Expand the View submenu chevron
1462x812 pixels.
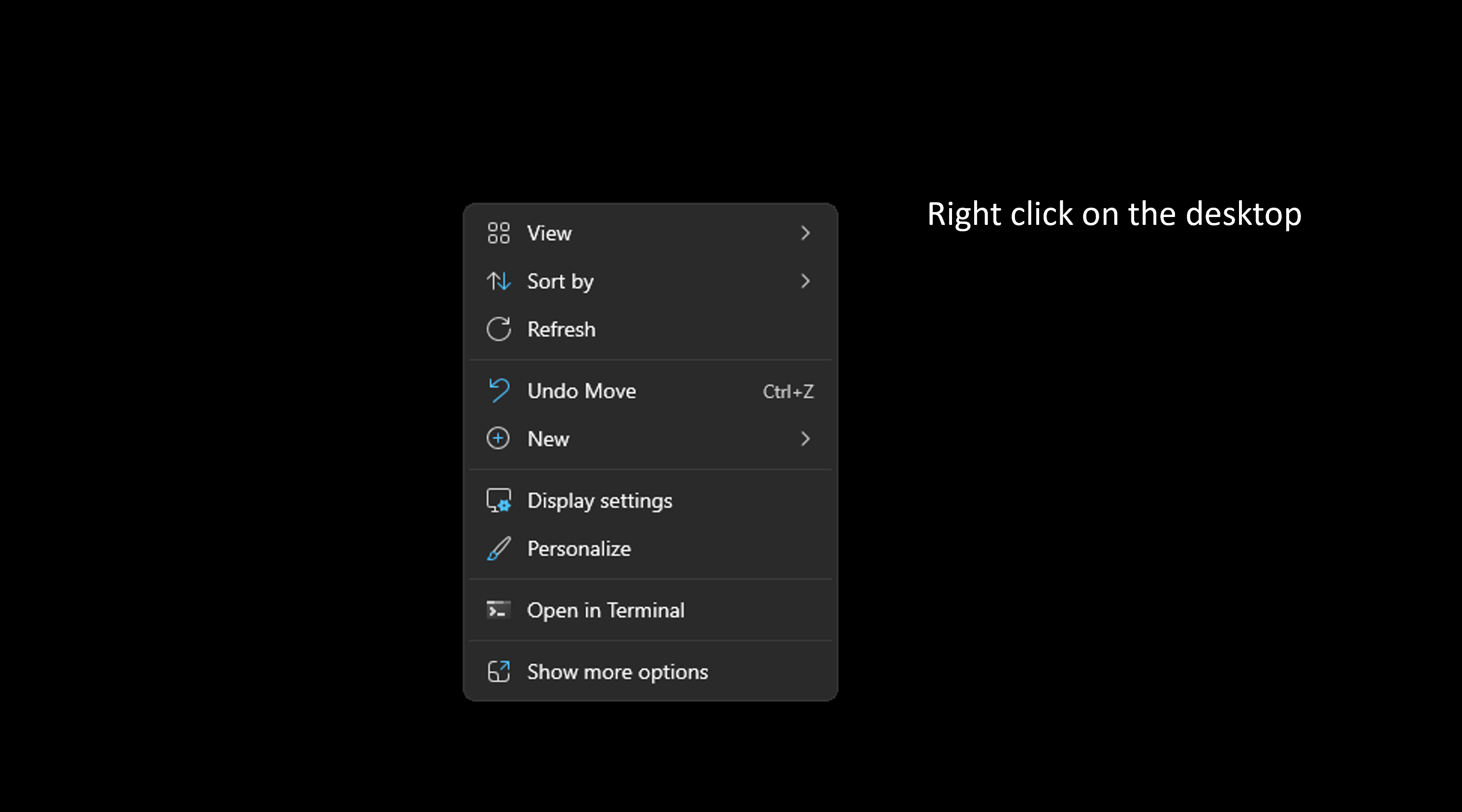pos(805,233)
